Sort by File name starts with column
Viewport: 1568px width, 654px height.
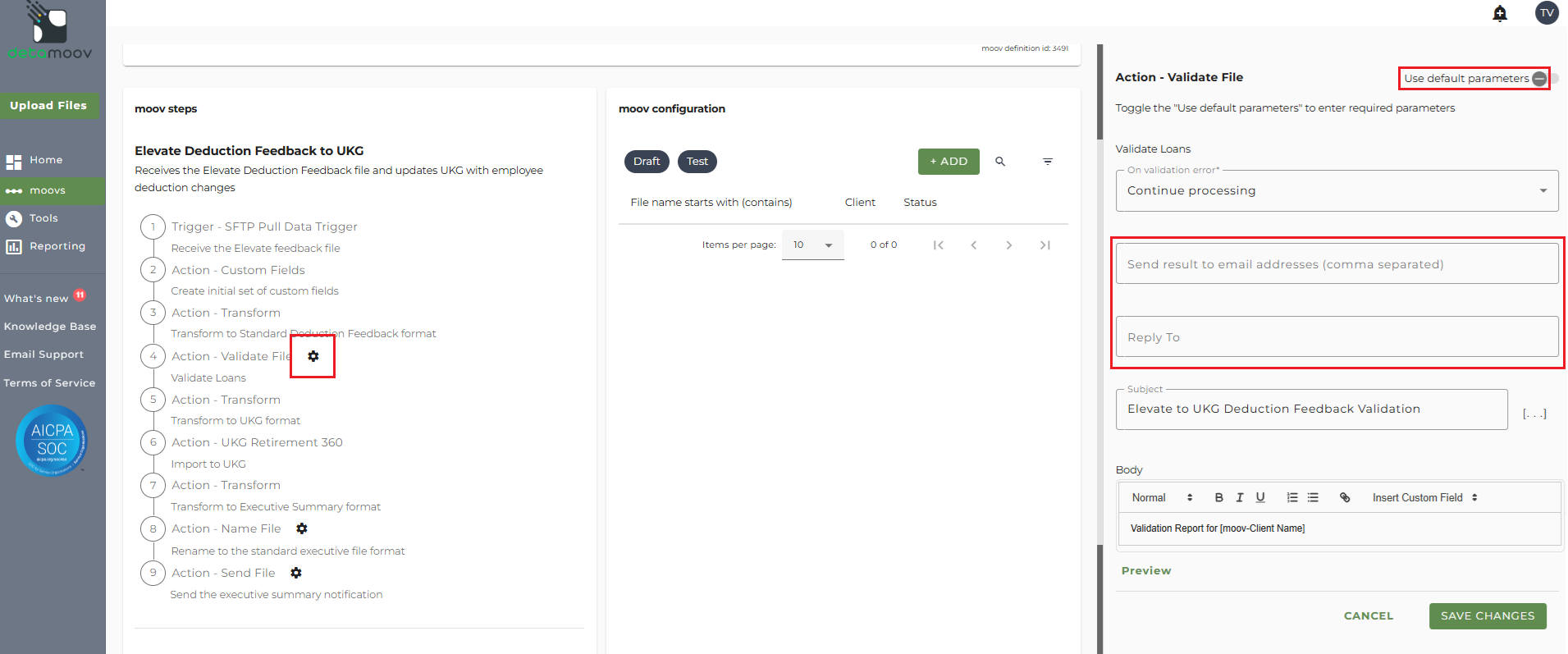pos(711,203)
